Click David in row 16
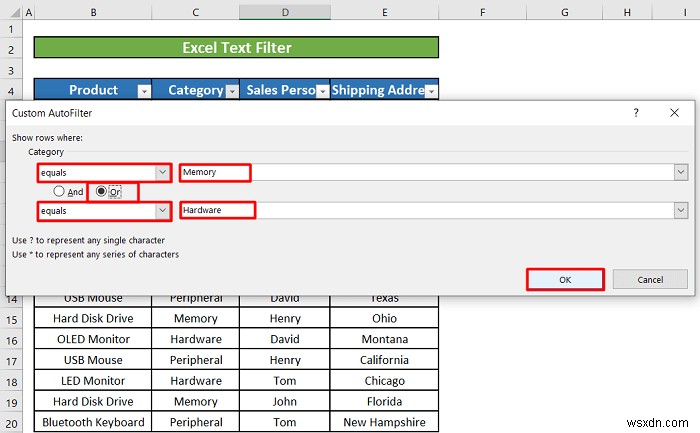This screenshot has height=433, width=700. pos(285,339)
